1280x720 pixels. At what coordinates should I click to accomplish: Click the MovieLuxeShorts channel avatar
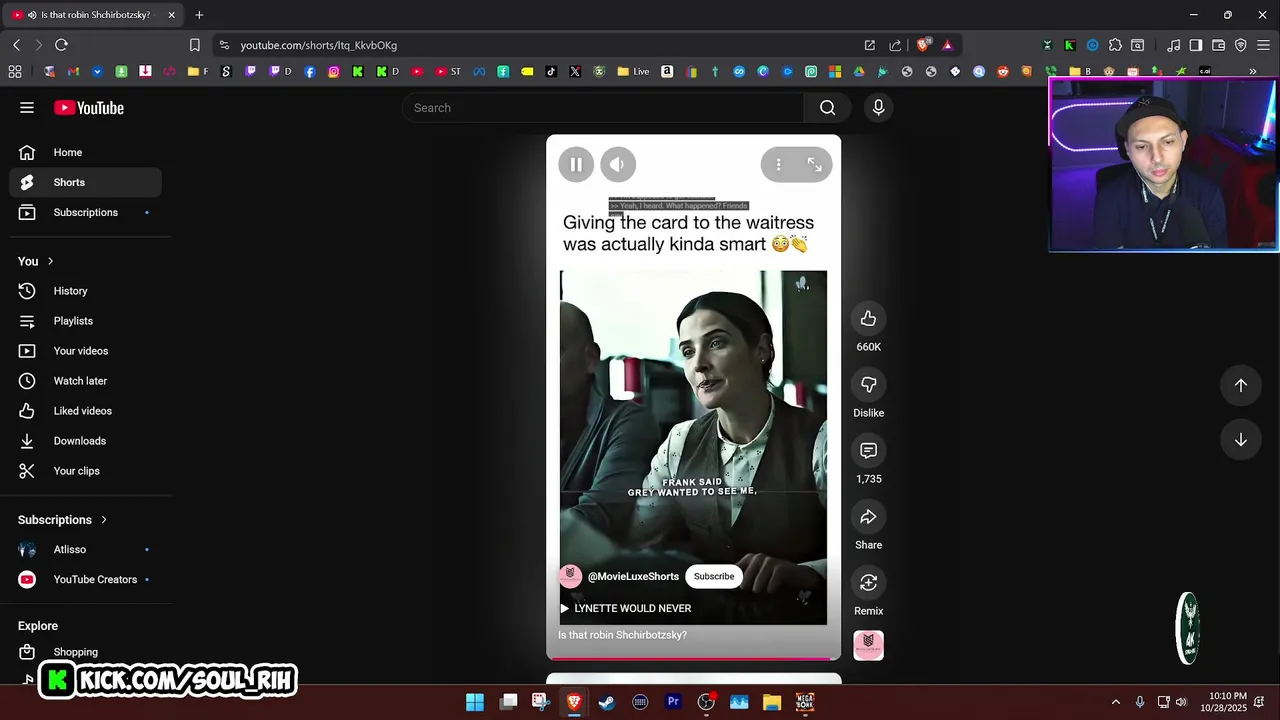570,576
